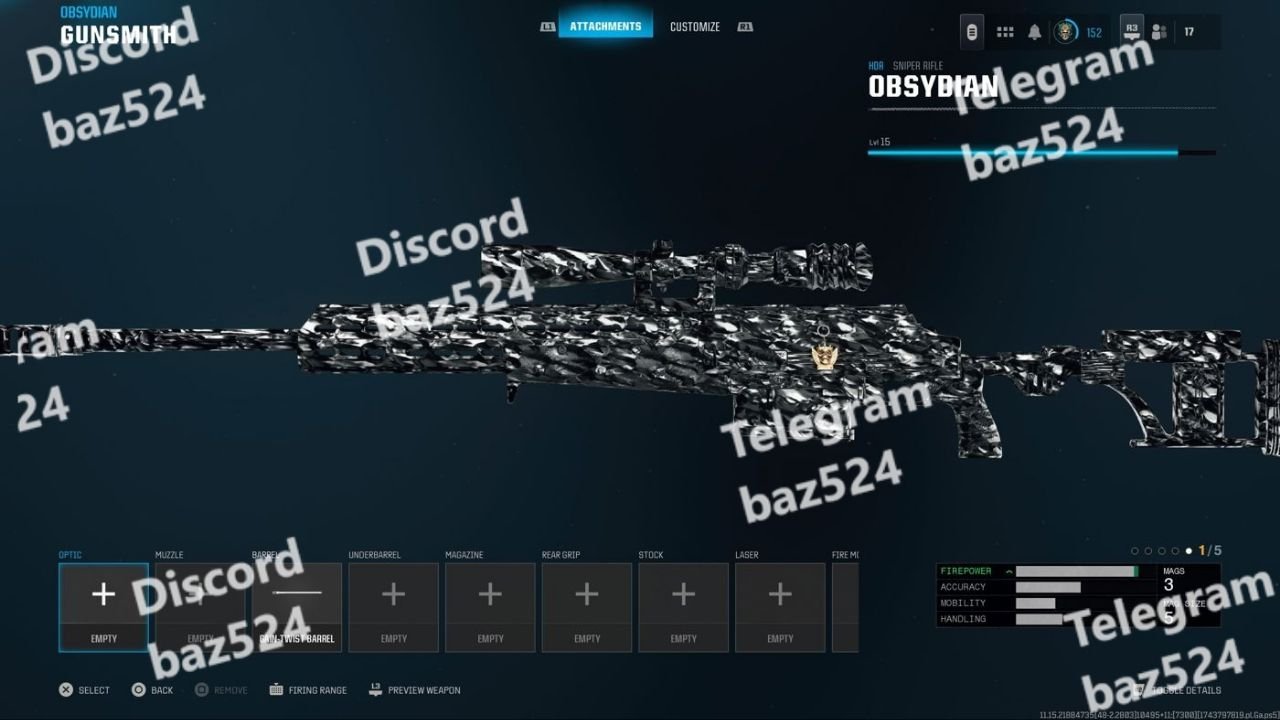Screen dimensions: 1280x720
Task: Click the touchpad Firing Range icon
Action: coord(277,690)
